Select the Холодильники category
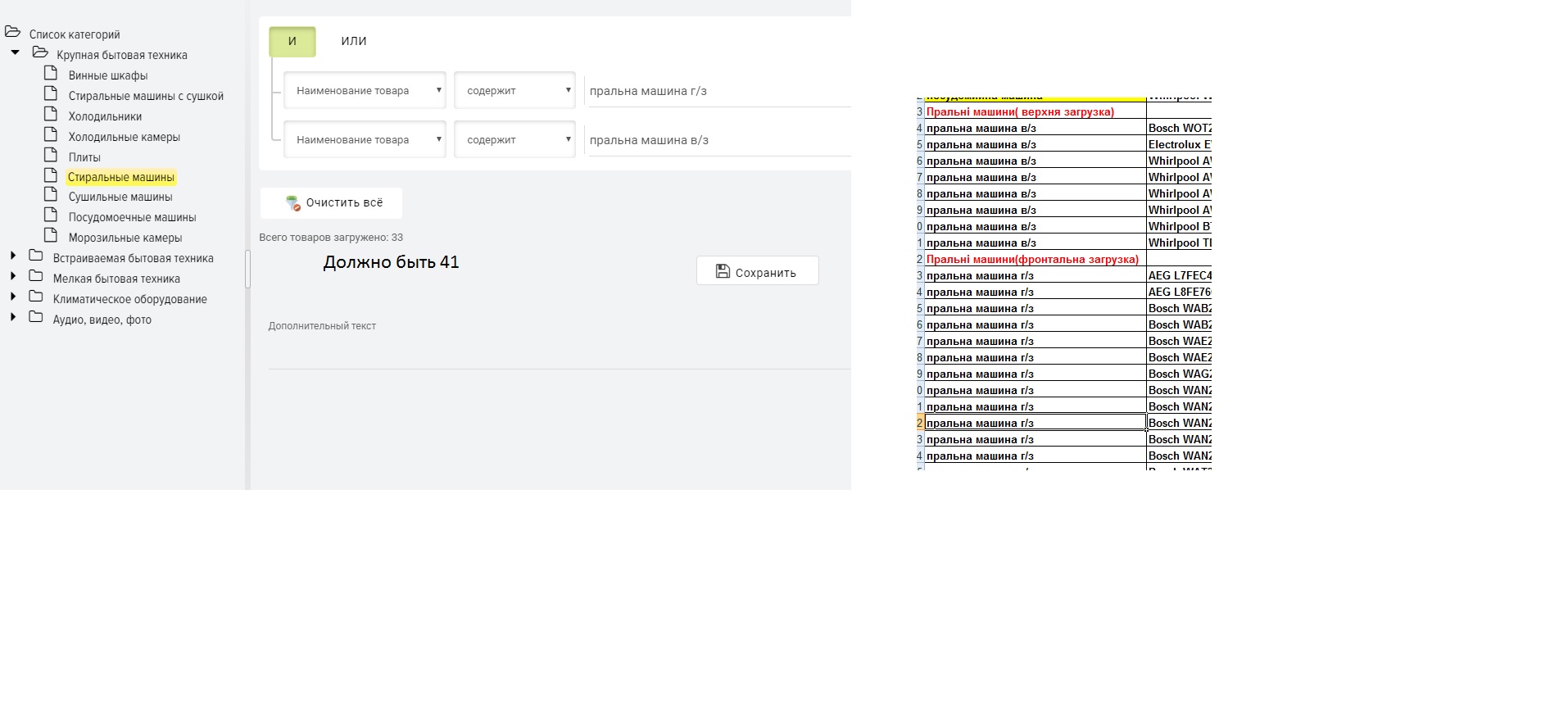Image resolution: width=1568 pixels, height=721 pixels. click(105, 116)
